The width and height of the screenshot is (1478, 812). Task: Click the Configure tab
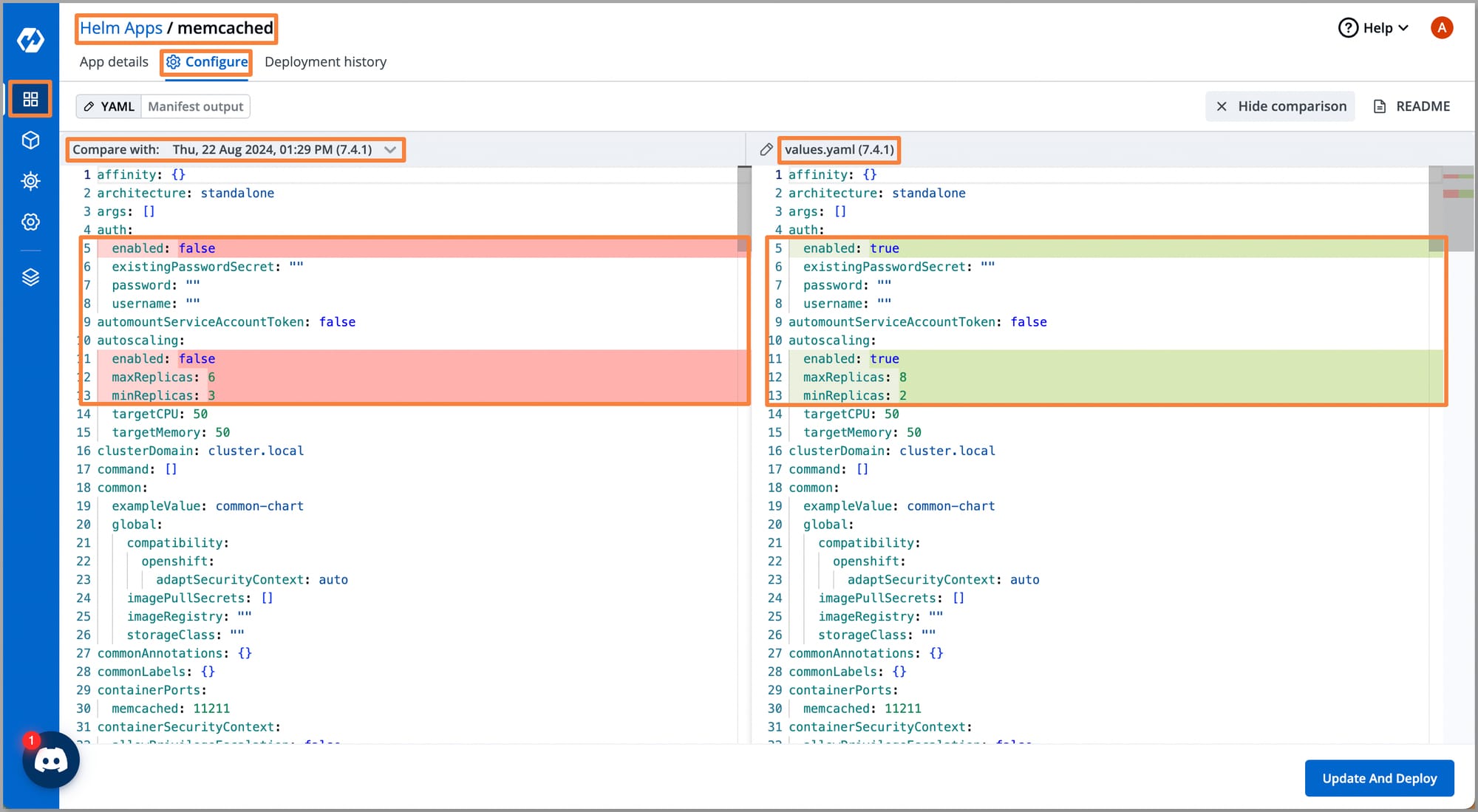[208, 62]
